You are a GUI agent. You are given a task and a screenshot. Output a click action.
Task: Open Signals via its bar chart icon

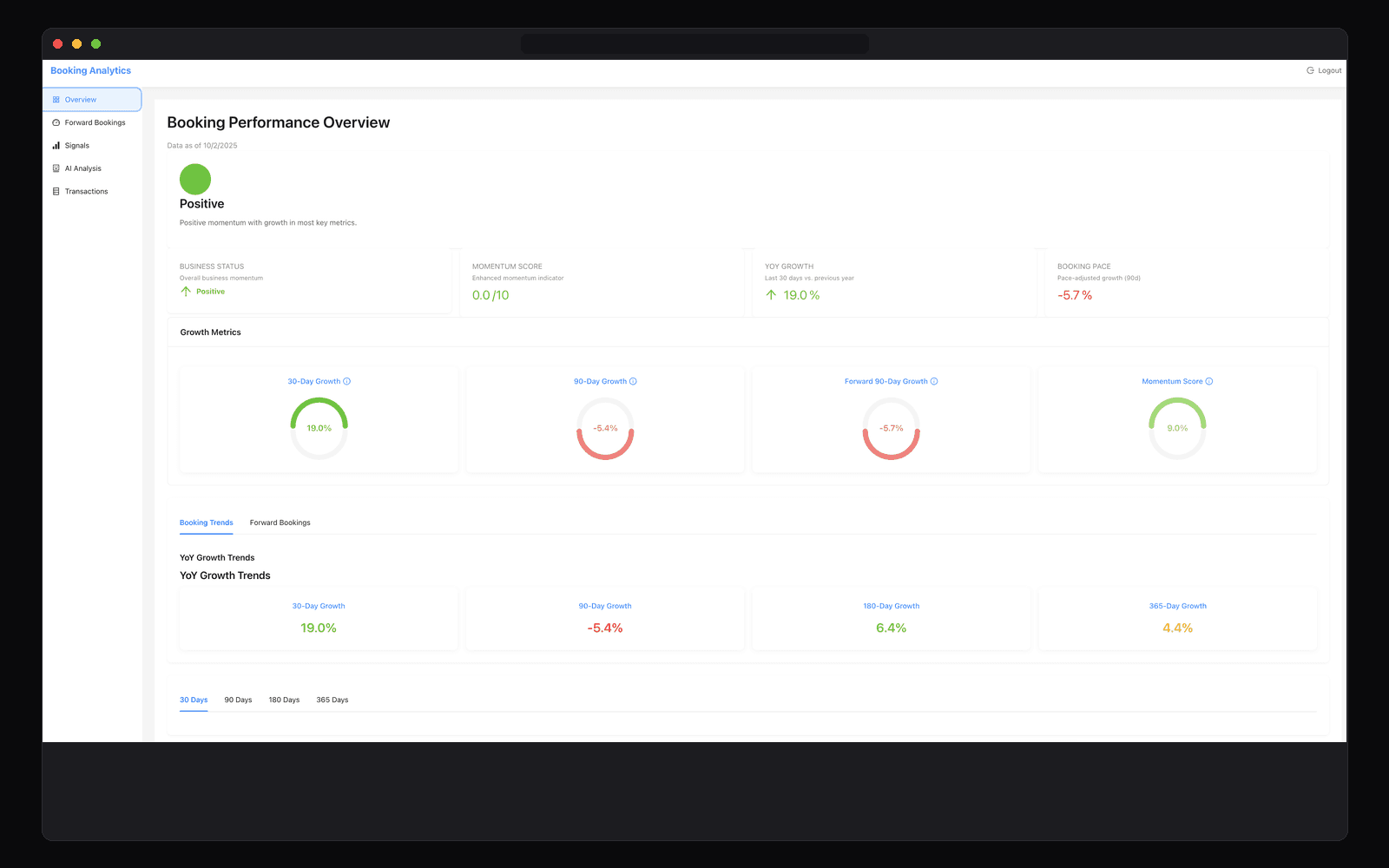[x=56, y=145]
